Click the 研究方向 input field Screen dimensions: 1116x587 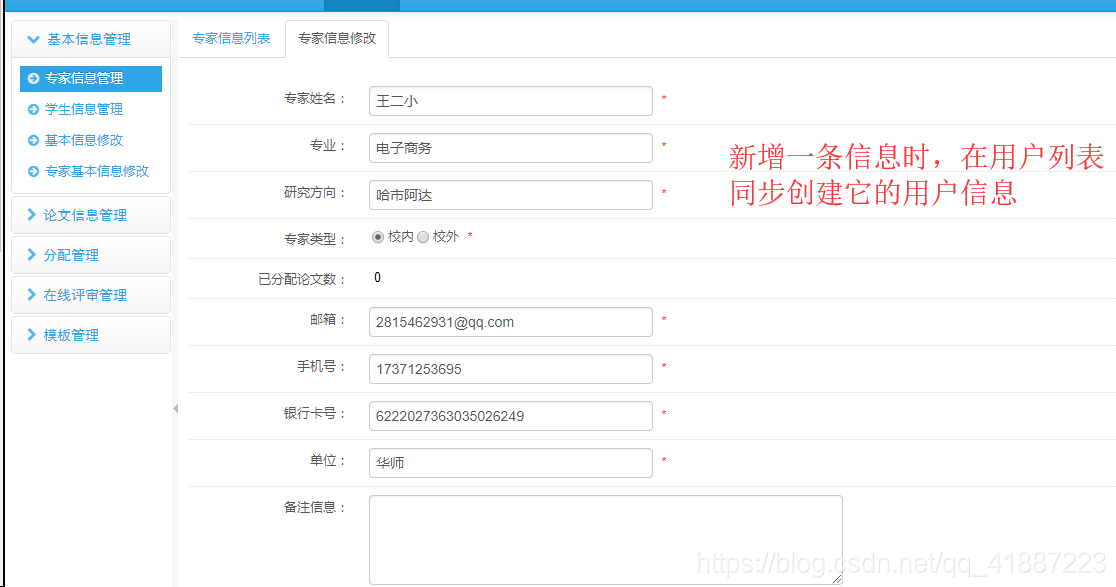point(510,195)
